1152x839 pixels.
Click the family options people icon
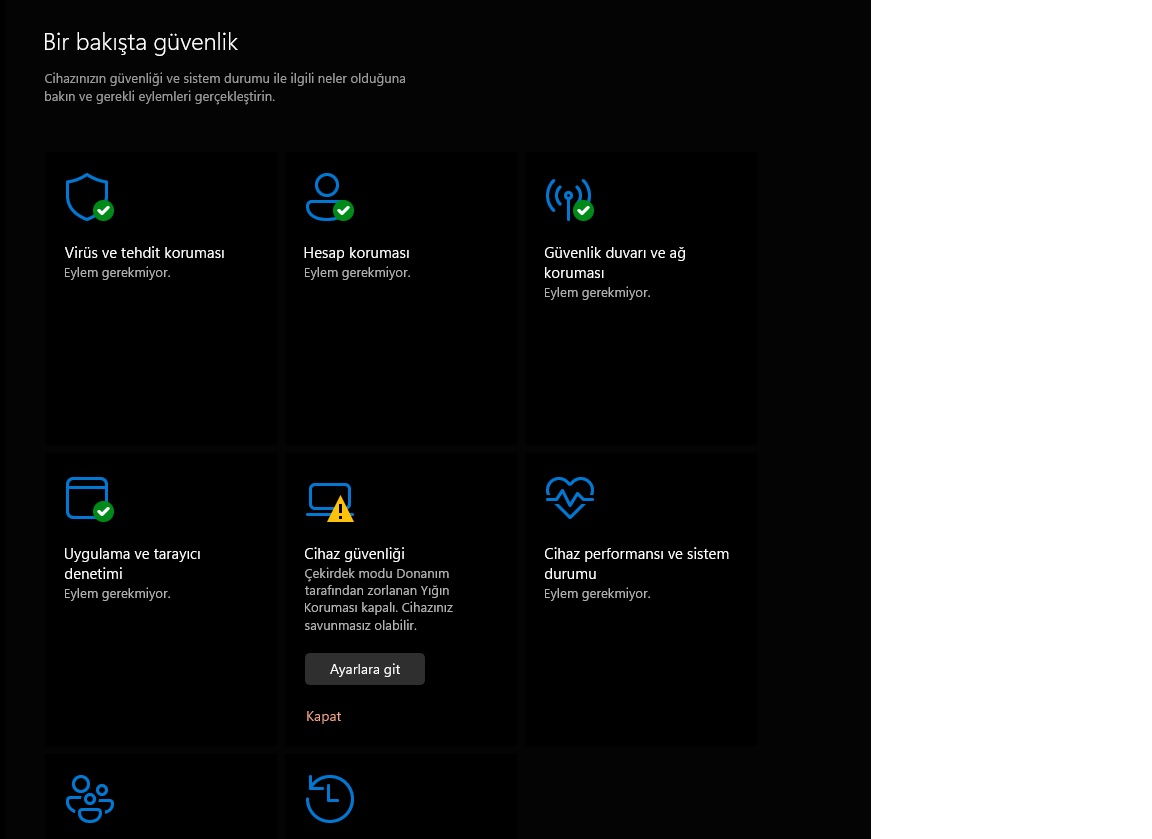tap(90, 799)
